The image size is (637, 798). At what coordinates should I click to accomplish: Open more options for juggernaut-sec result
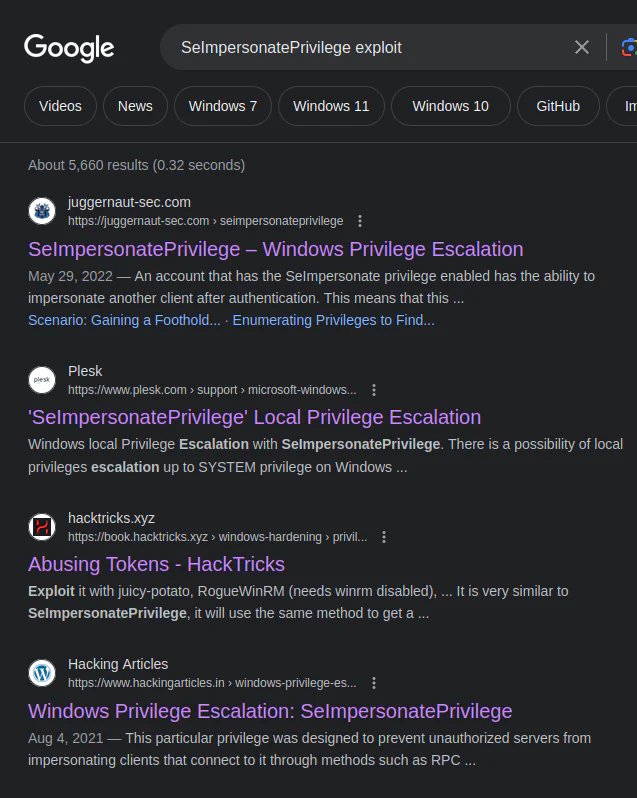pyautogui.click(x=360, y=221)
